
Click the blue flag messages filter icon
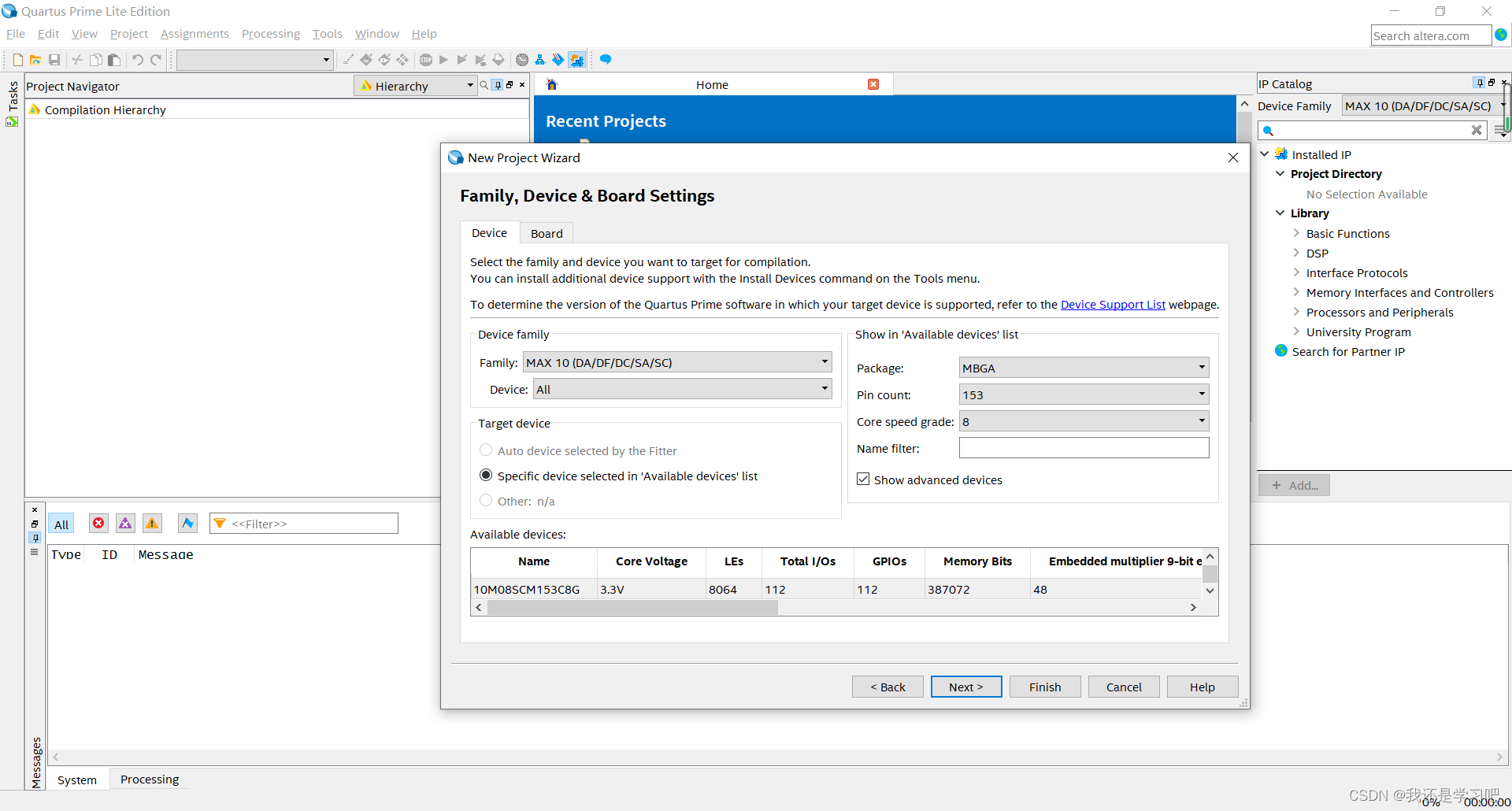pos(187,523)
